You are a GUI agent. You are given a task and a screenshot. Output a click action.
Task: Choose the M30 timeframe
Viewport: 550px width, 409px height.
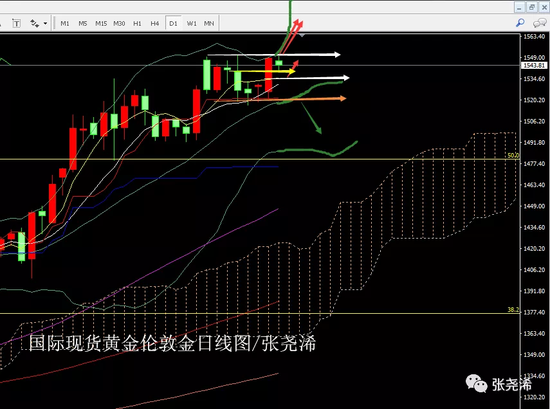pos(119,24)
